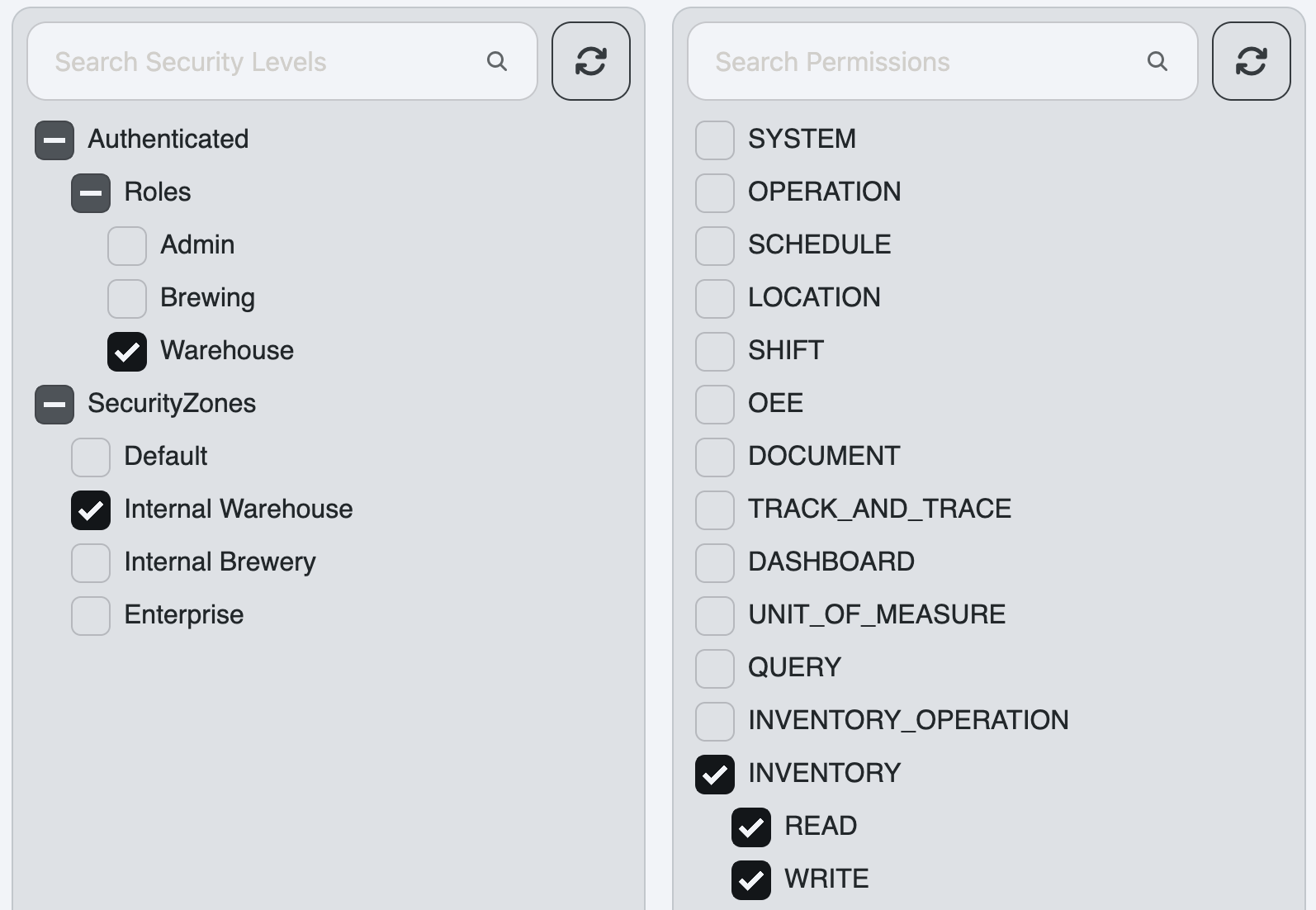This screenshot has height=910, width=1316.
Task: Refresh the Security Levels list
Action: tap(591, 61)
